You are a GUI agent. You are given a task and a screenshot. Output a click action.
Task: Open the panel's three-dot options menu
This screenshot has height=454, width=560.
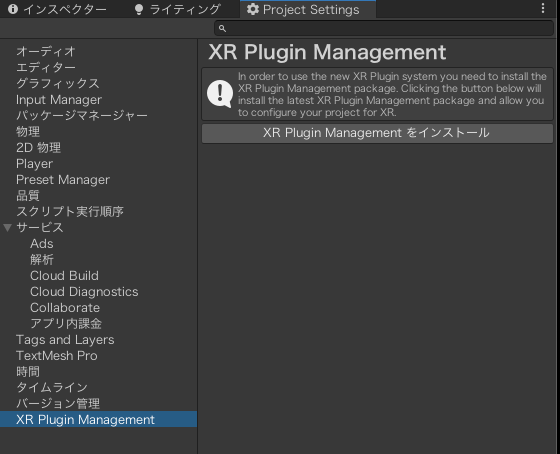pyautogui.click(x=542, y=9)
